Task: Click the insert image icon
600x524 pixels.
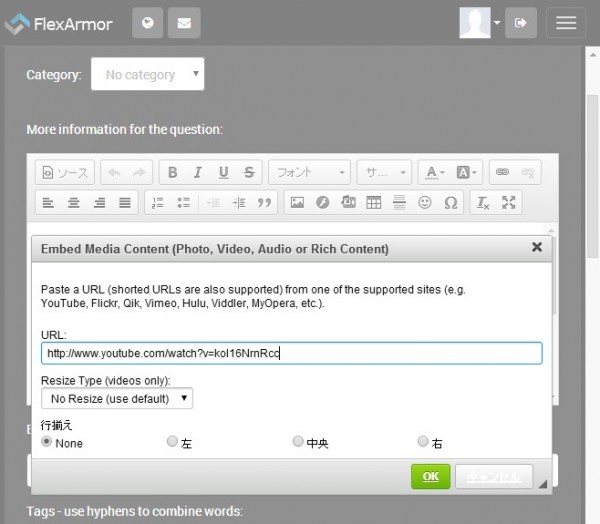Action: pyautogui.click(x=297, y=202)
